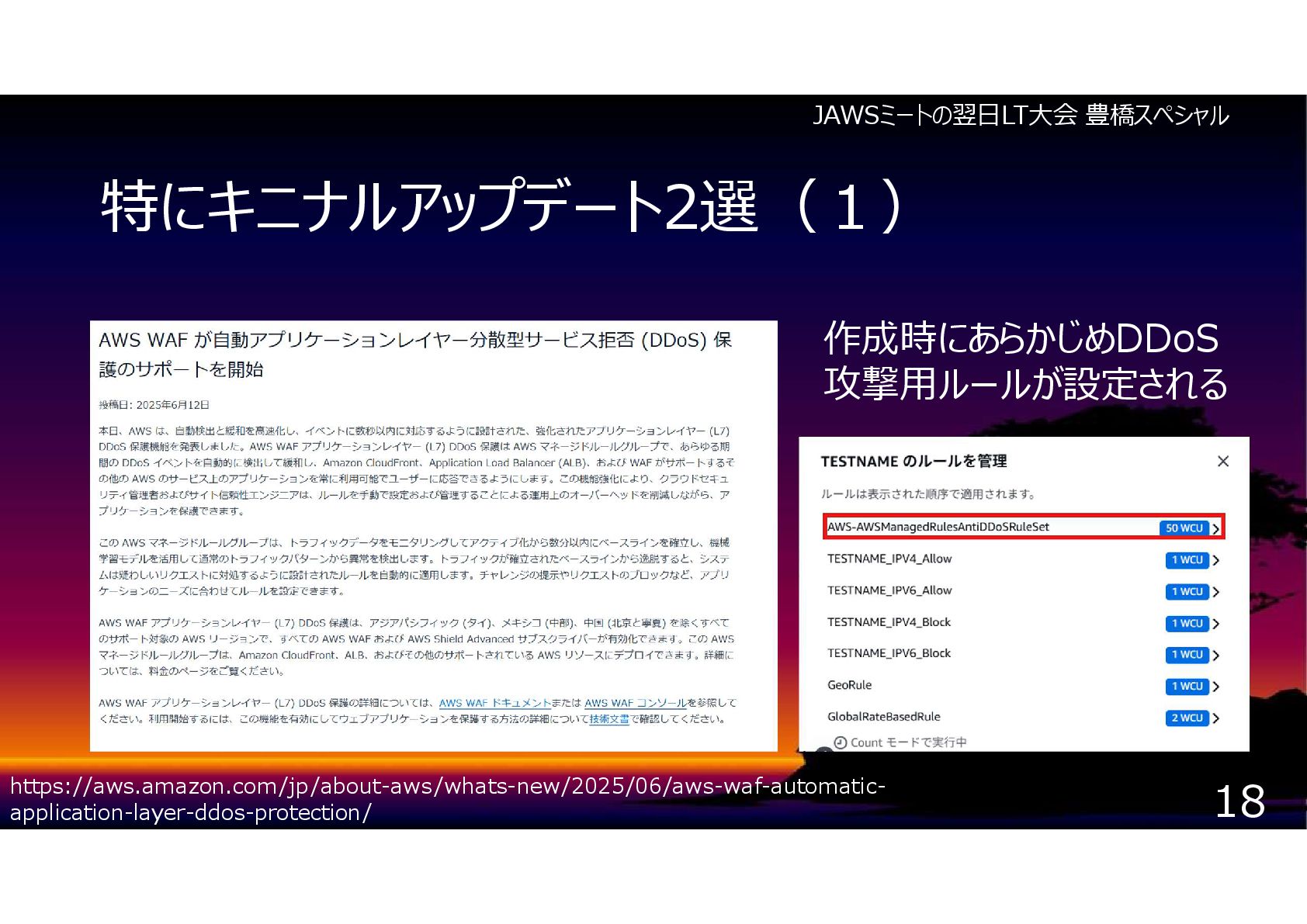Expand the TESTNAME_IPV4_Allow rule chevron
Screen dimensions: 1307x924
(1216, 560)
